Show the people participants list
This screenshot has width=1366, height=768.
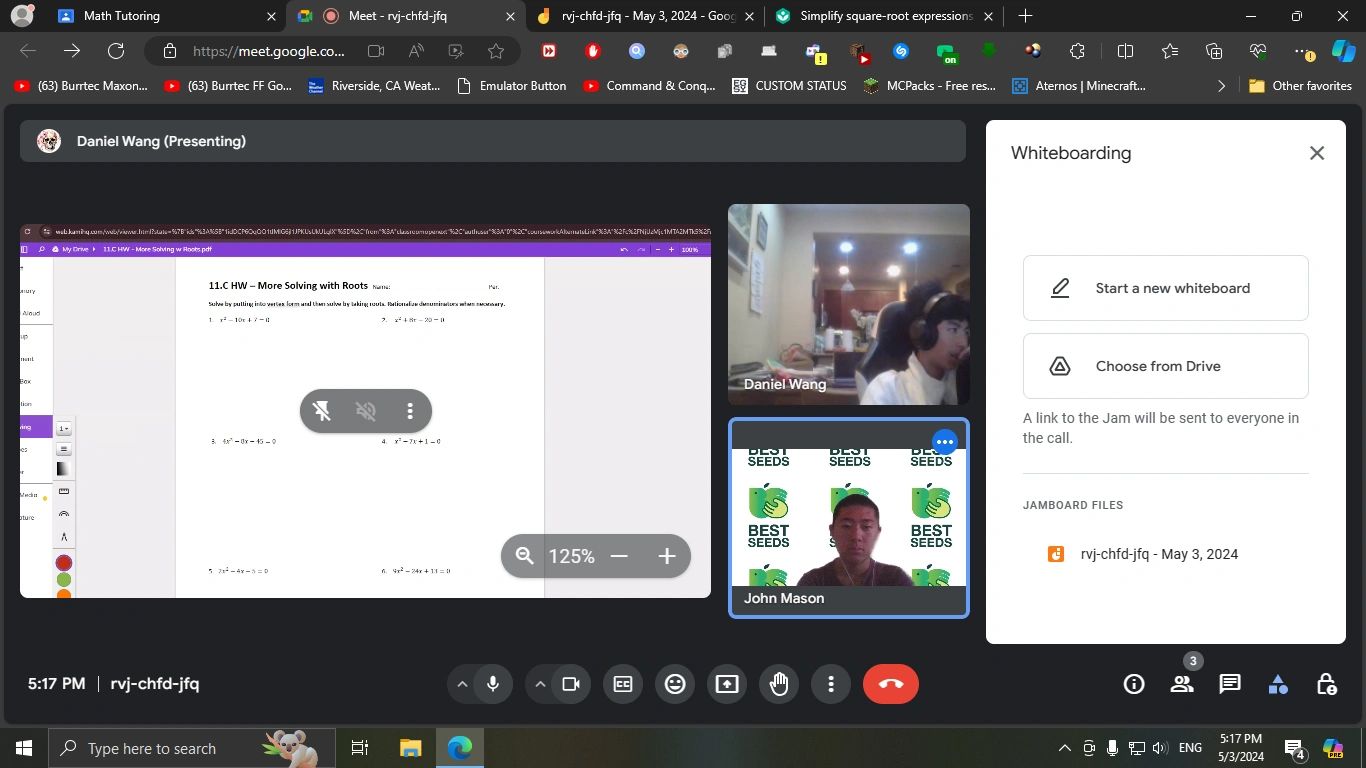point(1182,684)
